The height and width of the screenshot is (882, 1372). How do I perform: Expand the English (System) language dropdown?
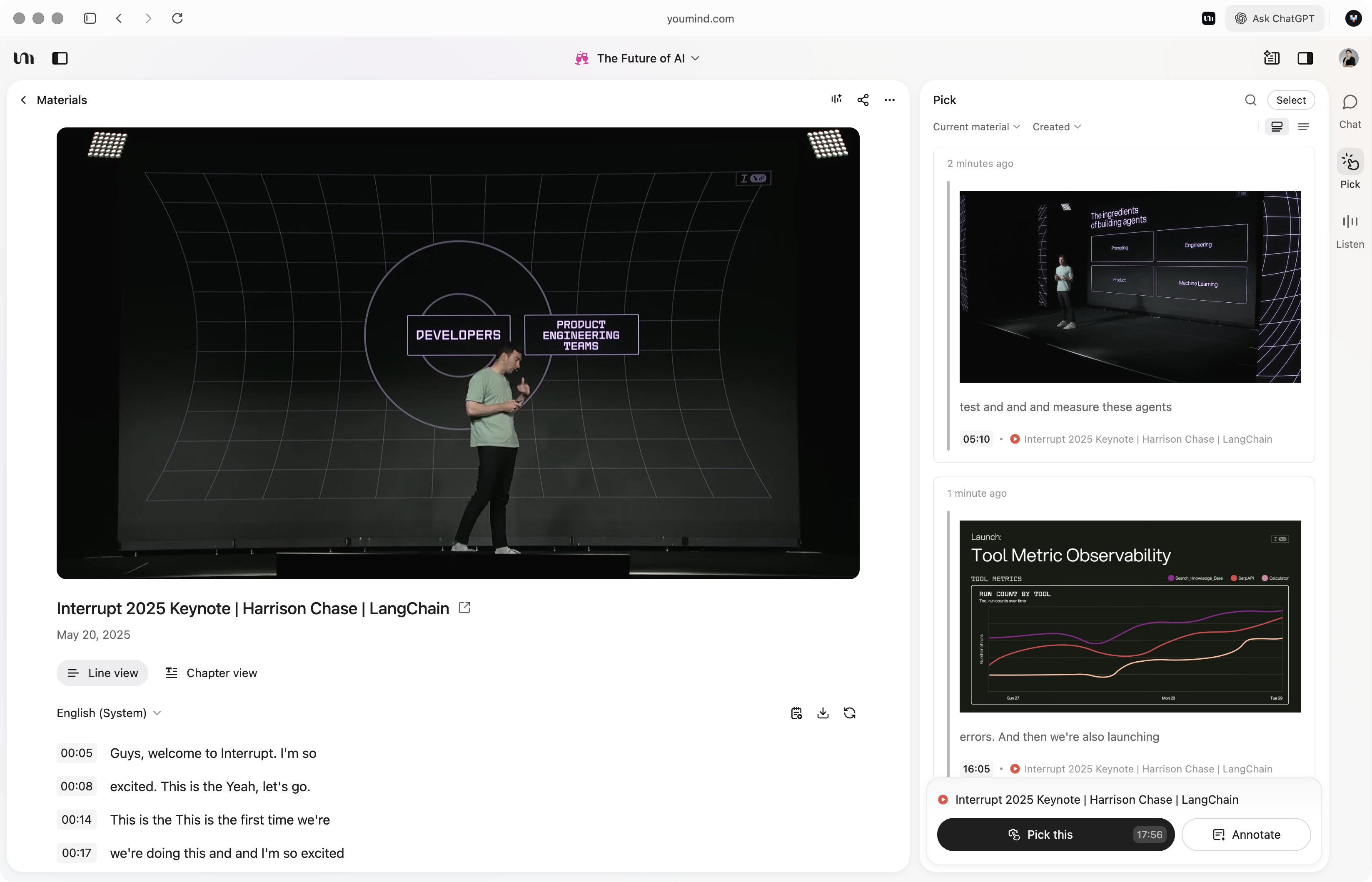coord(109,713)
